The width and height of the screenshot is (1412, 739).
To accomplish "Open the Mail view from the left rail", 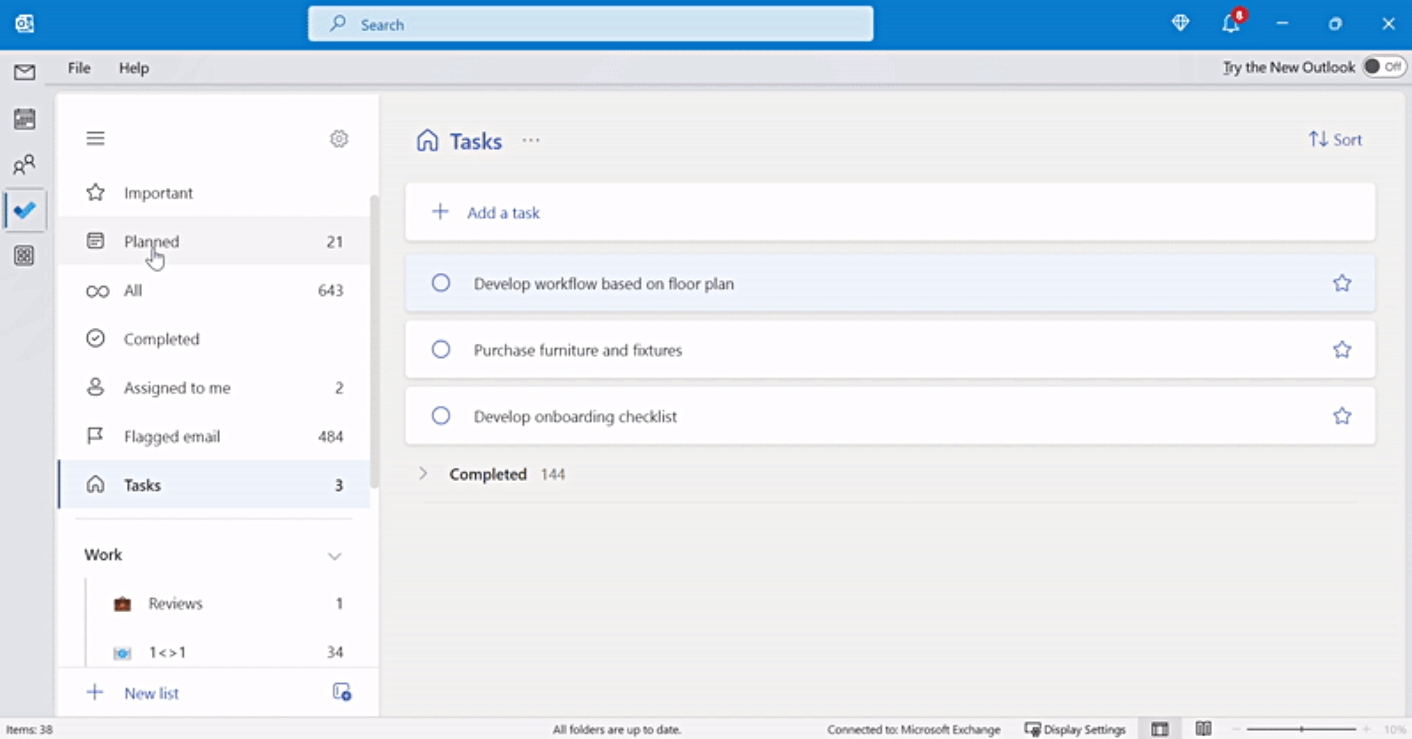I will 24,71.
